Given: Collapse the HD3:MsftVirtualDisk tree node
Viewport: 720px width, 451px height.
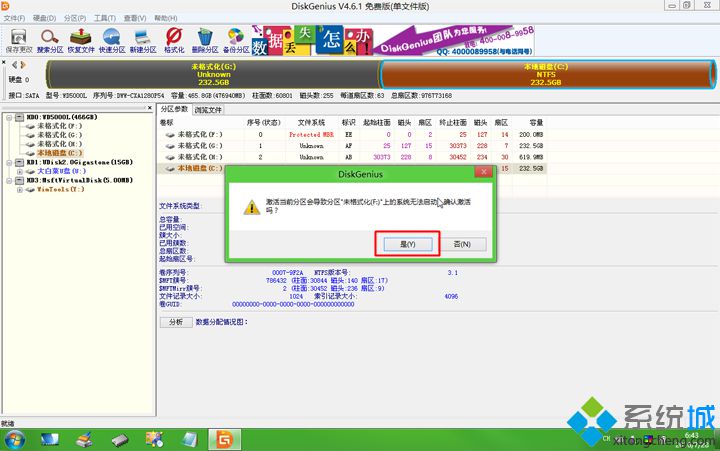Looking at the screenshot, I should click(9, 180).
